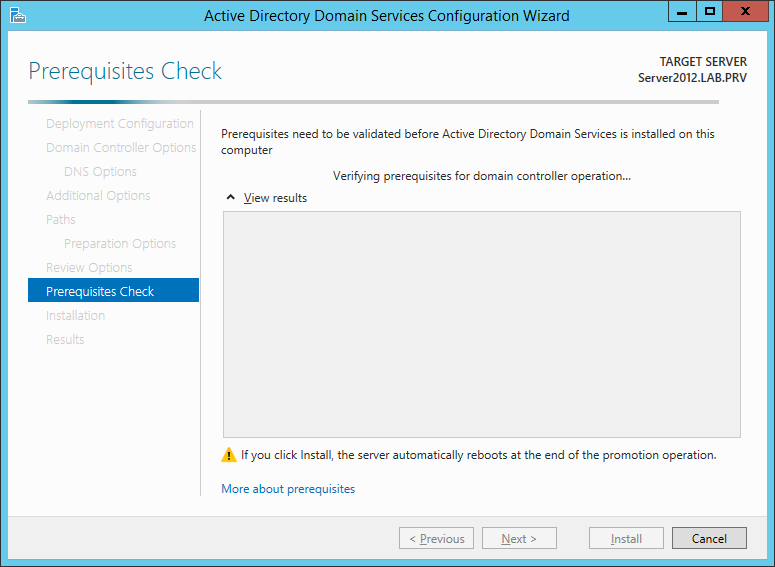The height and width of the screenshot is (567, 775).
Task: Open Additional Options step
Action: (x=98, y=195)
